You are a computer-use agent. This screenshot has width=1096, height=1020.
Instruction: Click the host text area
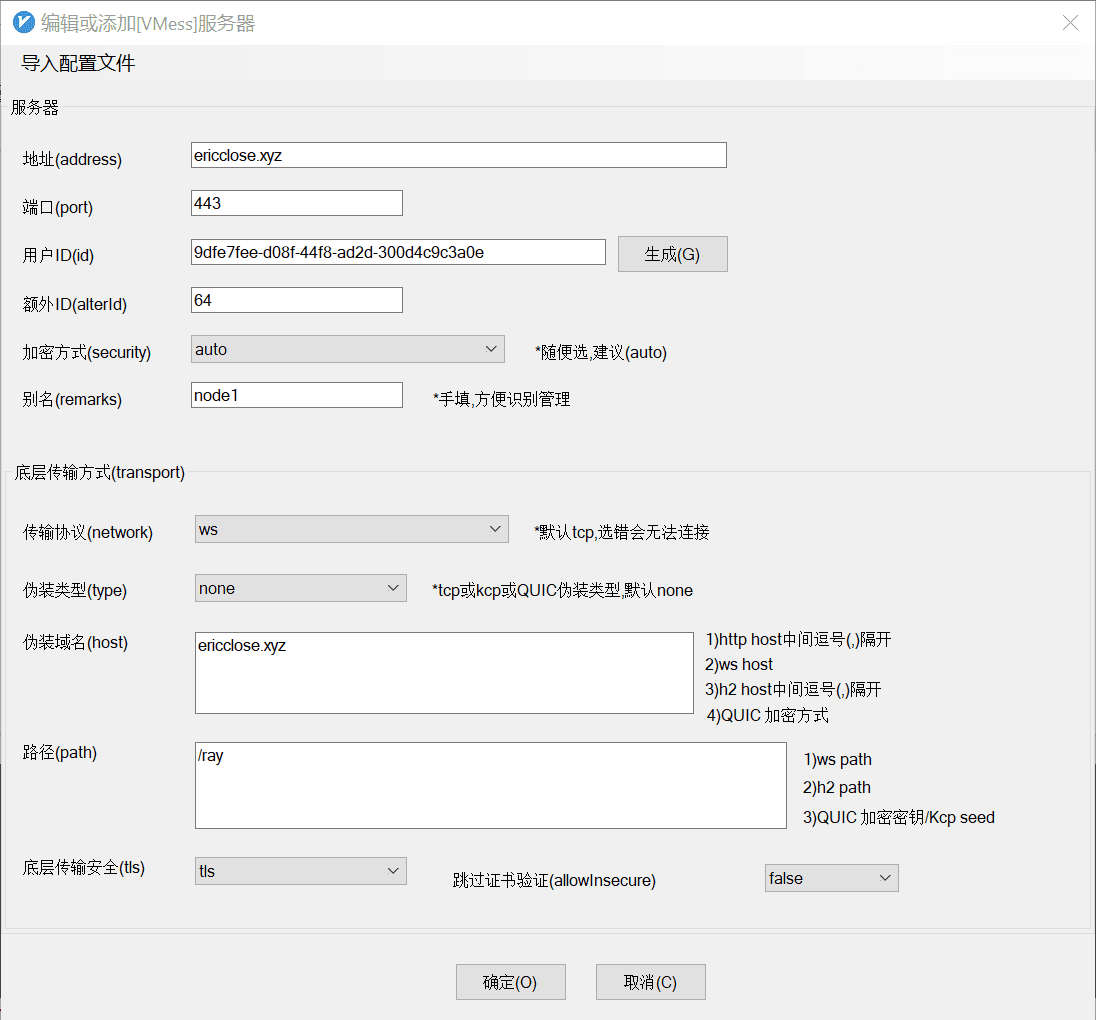(x=444, y=673)
